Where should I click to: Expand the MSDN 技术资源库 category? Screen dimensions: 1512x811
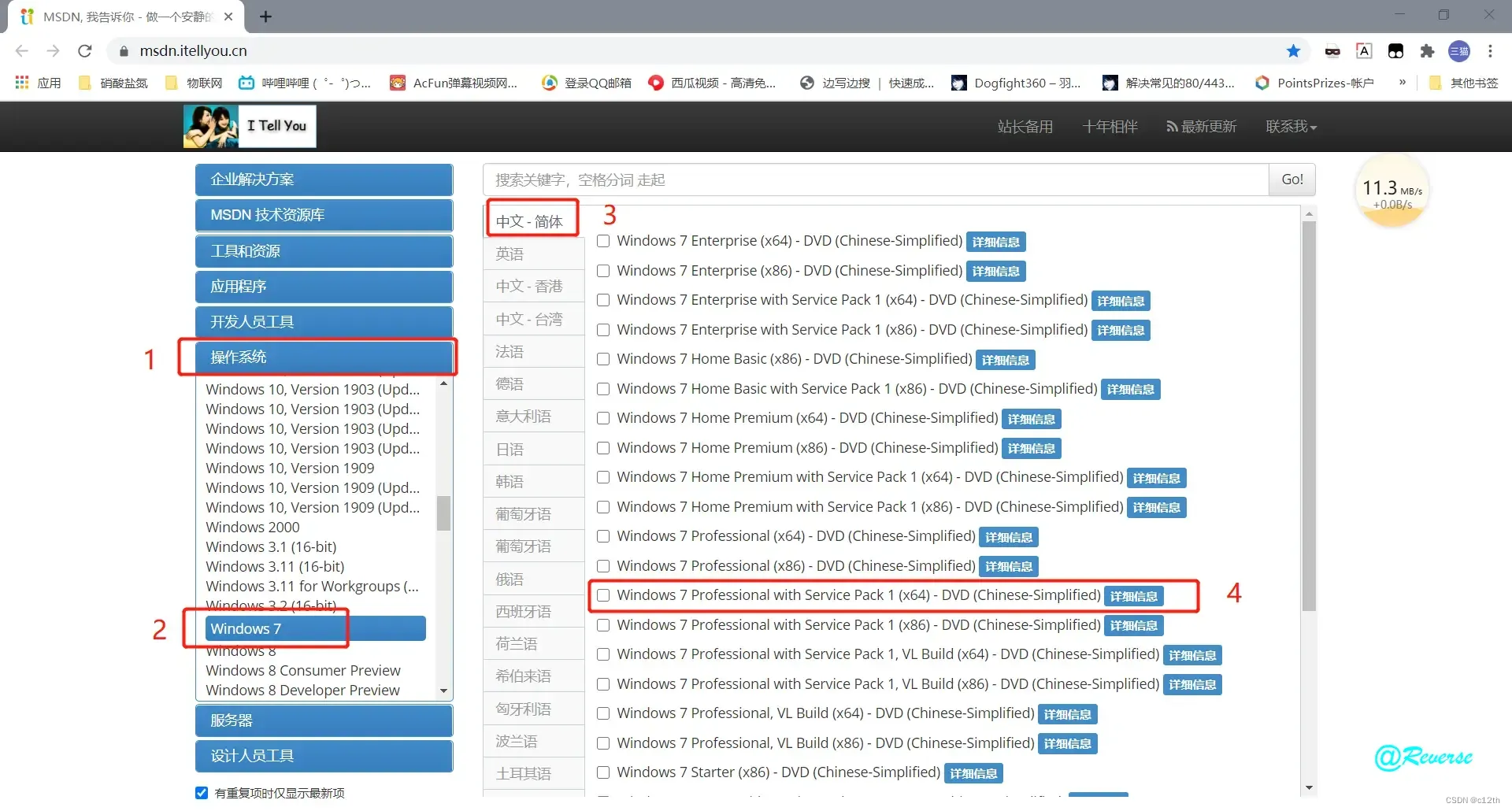click(x=324, y=215)
